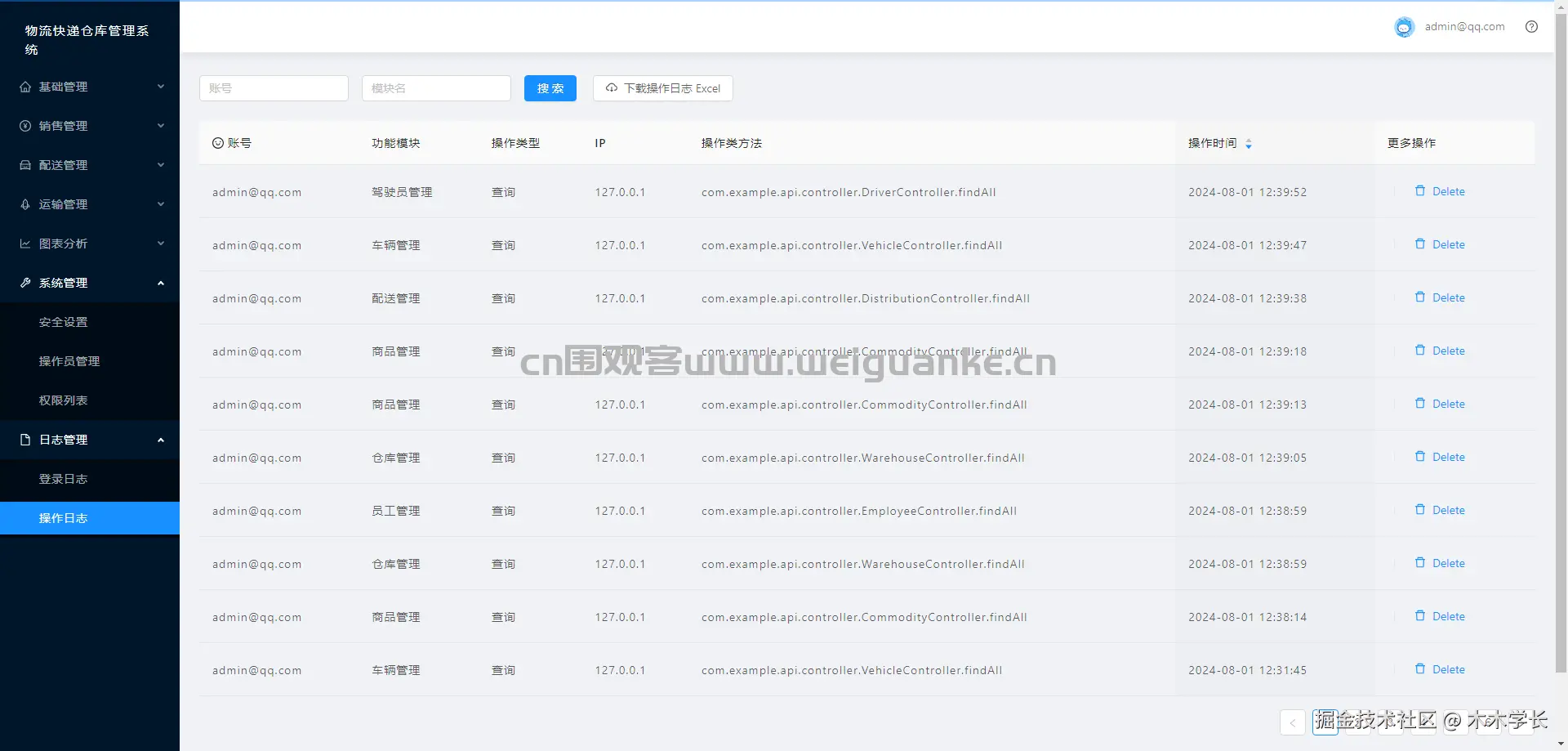Click the 功能模块 column header
Image resolution: width=1568 pixels, height=751 pixels.
[x=396, y=143]
